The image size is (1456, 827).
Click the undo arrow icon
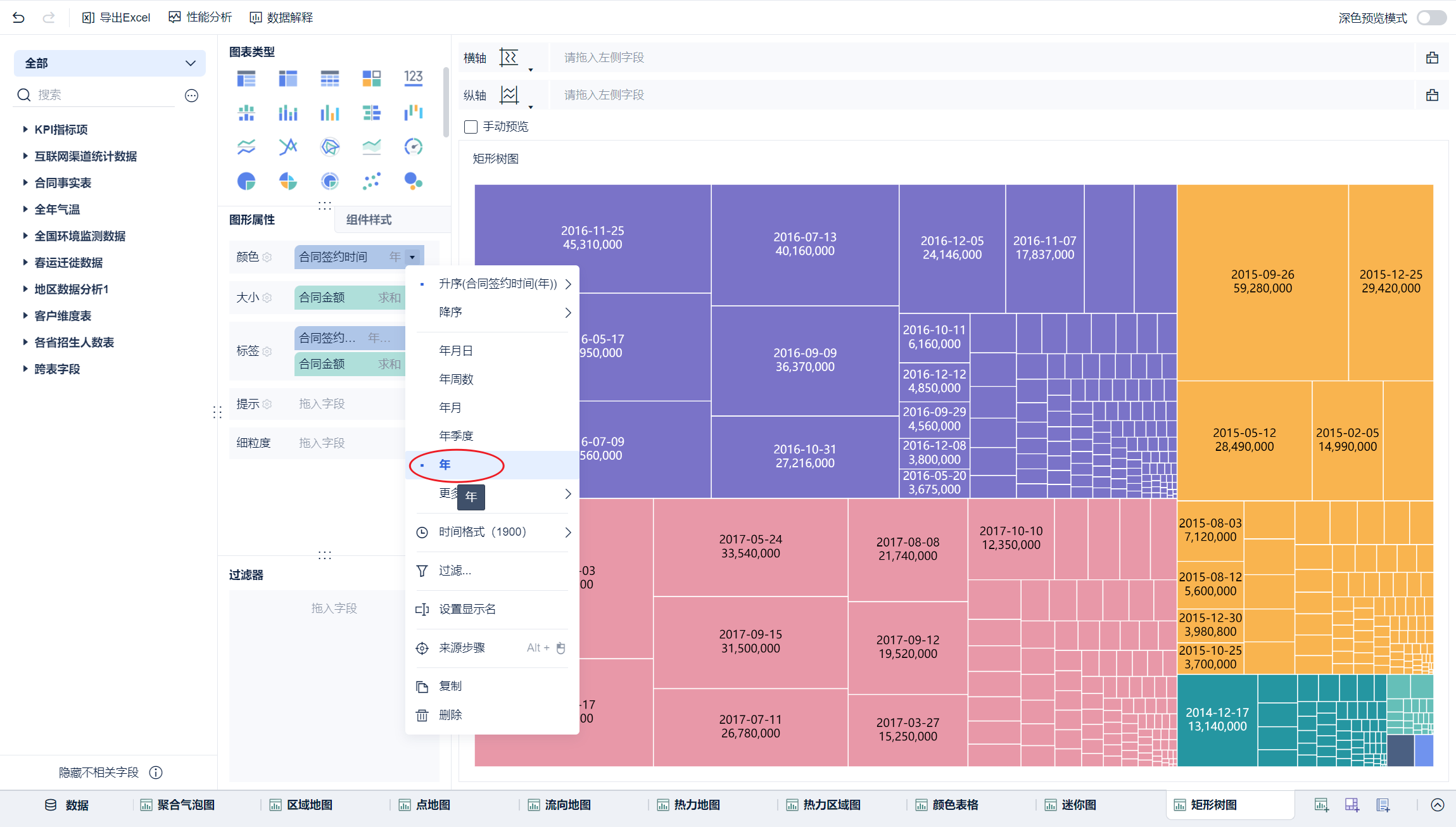click(x=18, y=17)
